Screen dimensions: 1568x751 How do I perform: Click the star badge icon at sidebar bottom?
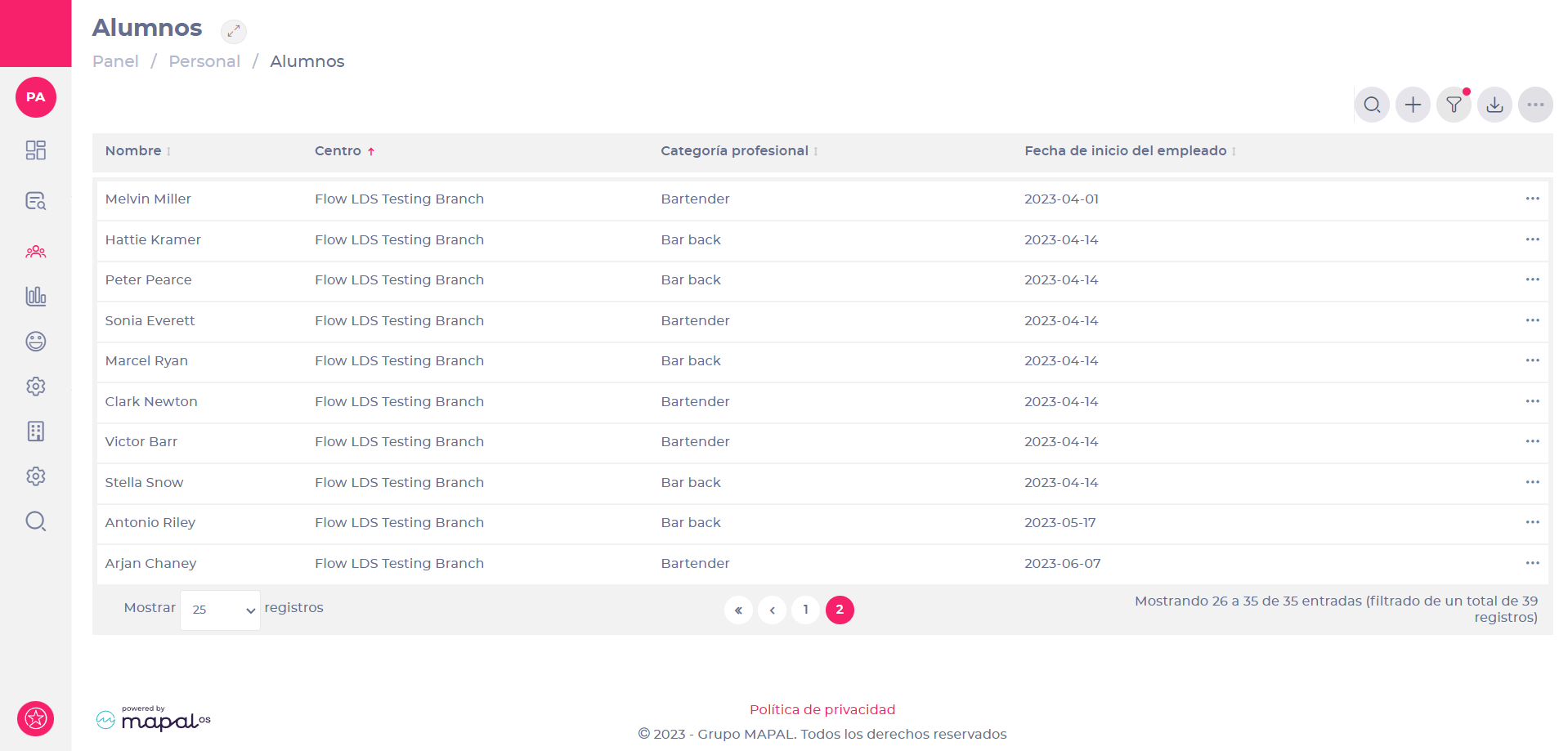pyautogui.click(x=36, y=719)
